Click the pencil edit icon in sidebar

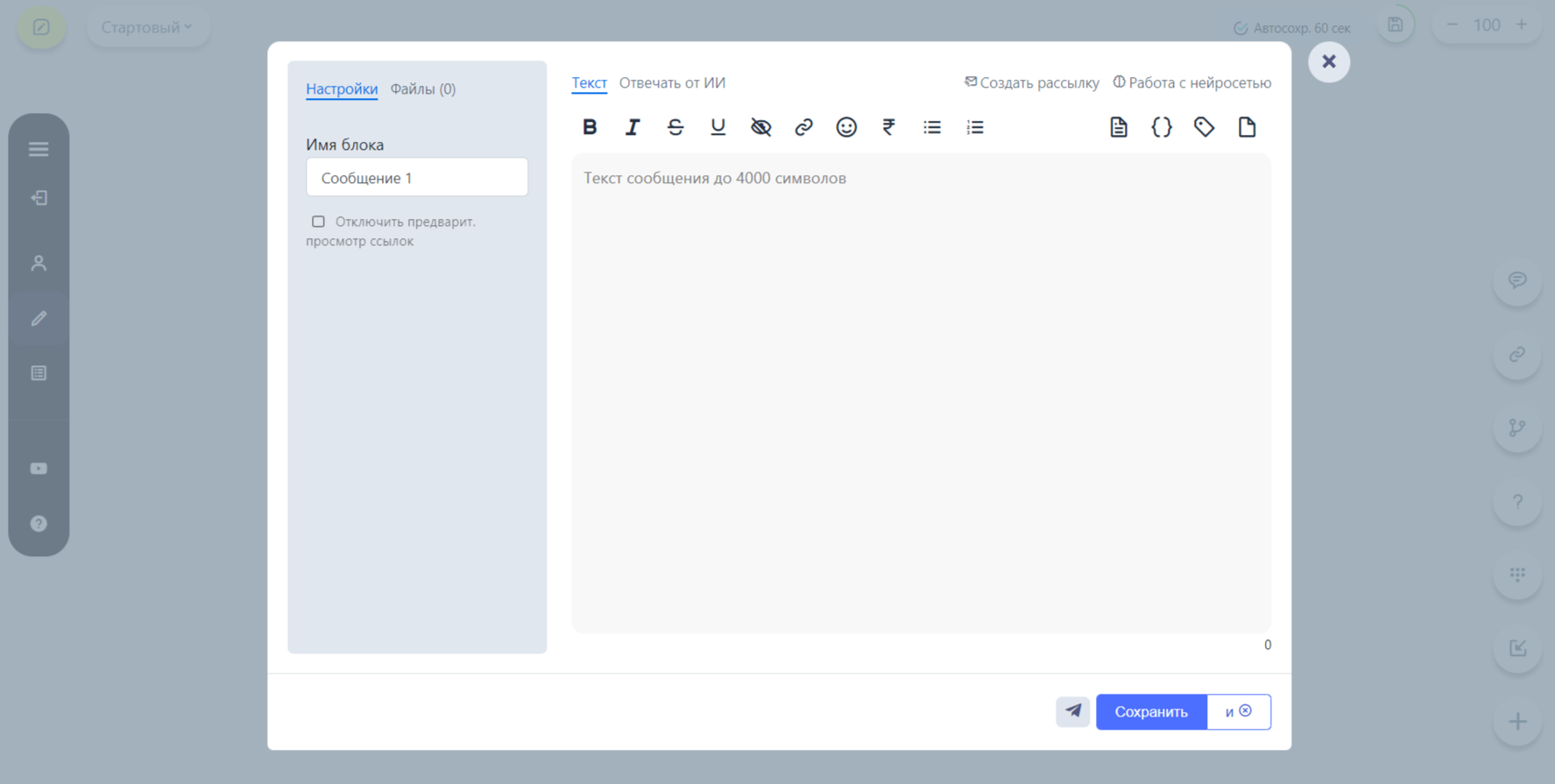tap(39, 319)
